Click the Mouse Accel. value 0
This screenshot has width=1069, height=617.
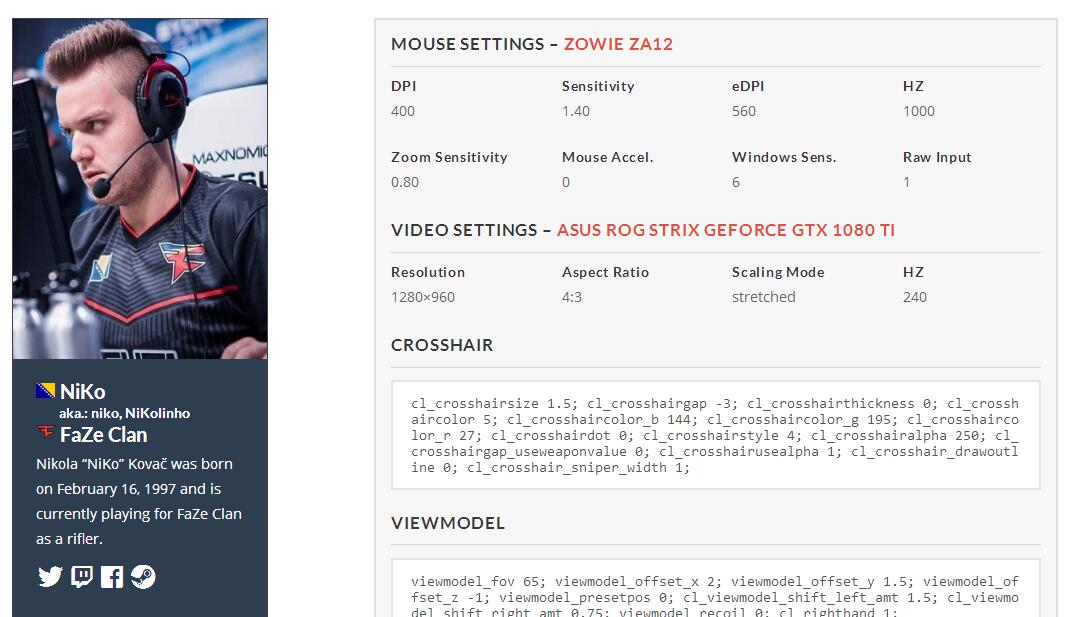566,182
